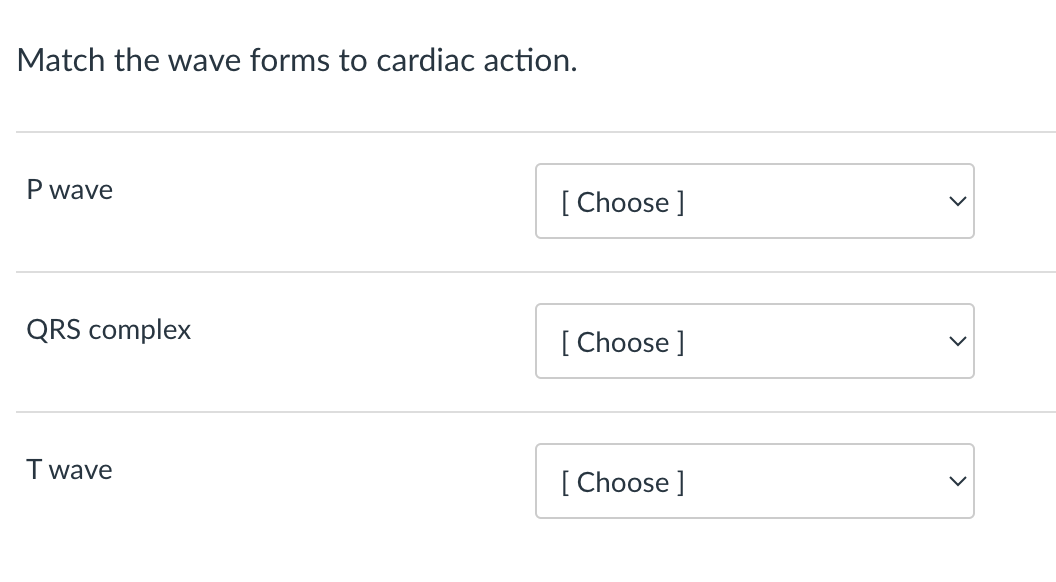Click inside the third Choose selection box
This screenshot has width=1056, height=582.
point(755,481)
